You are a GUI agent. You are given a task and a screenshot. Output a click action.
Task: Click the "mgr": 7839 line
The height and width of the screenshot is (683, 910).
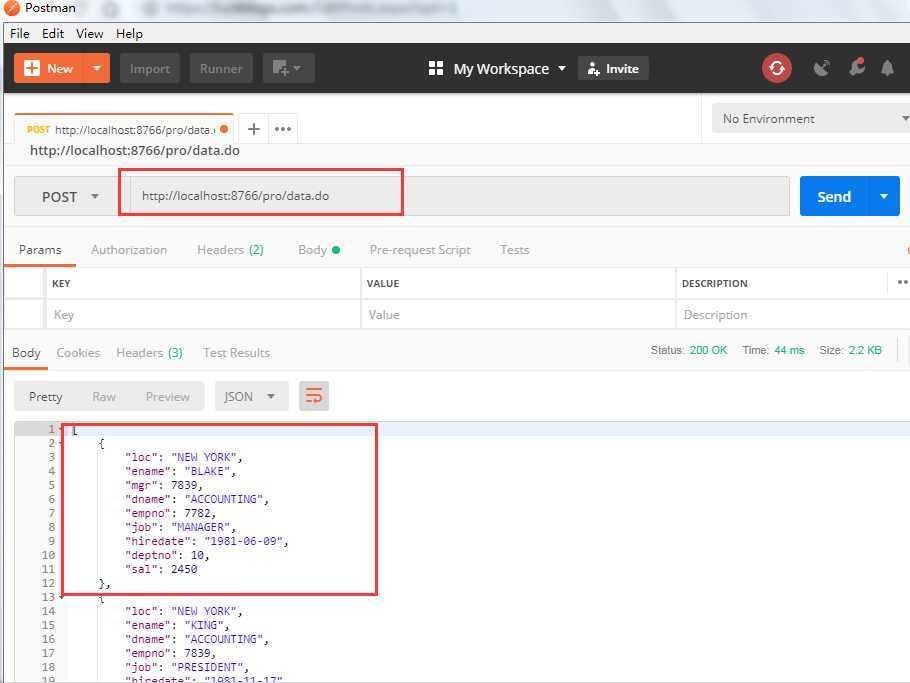[x=164, y=485]
